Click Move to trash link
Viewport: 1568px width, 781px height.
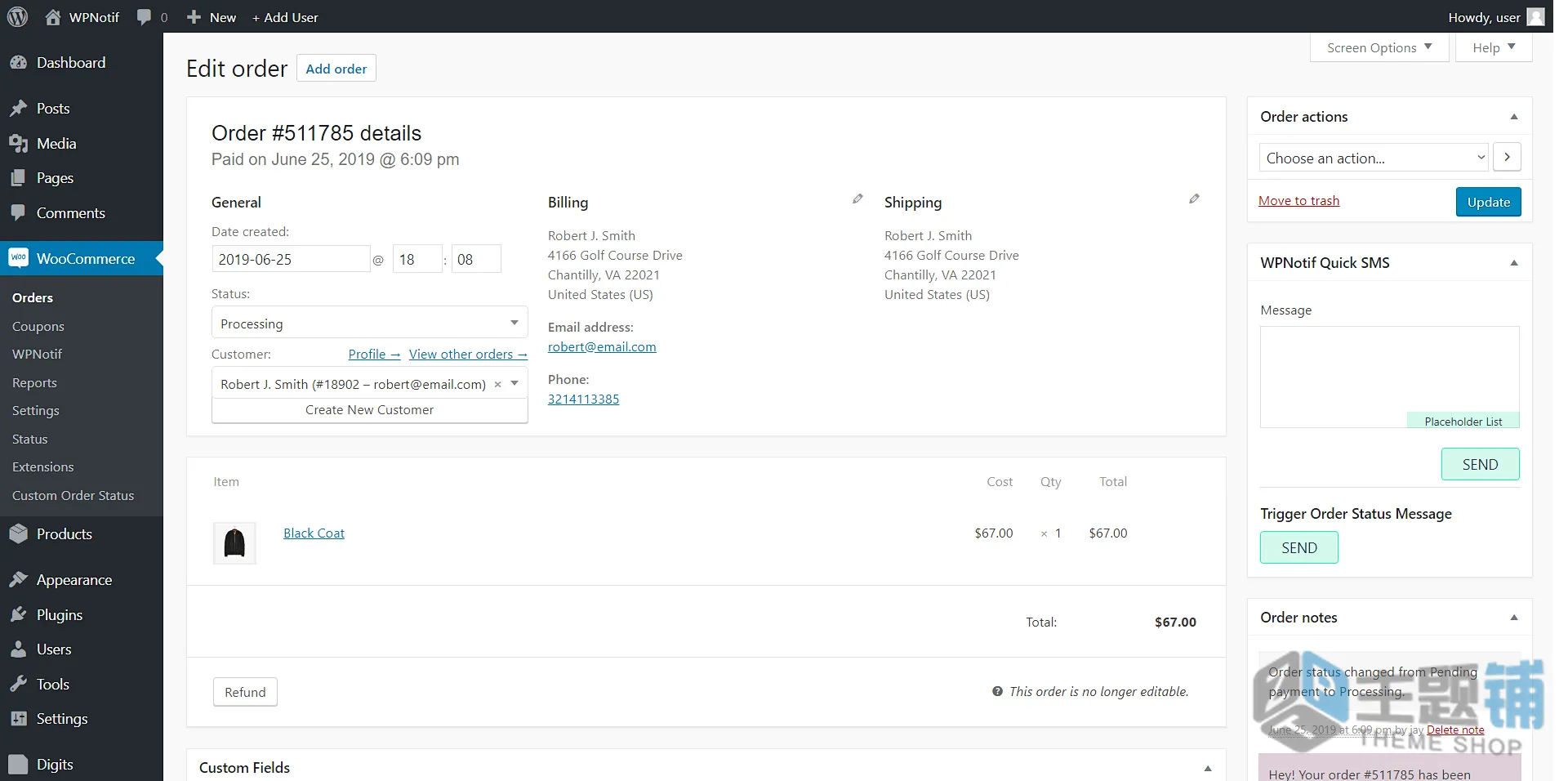(1298, 201)
